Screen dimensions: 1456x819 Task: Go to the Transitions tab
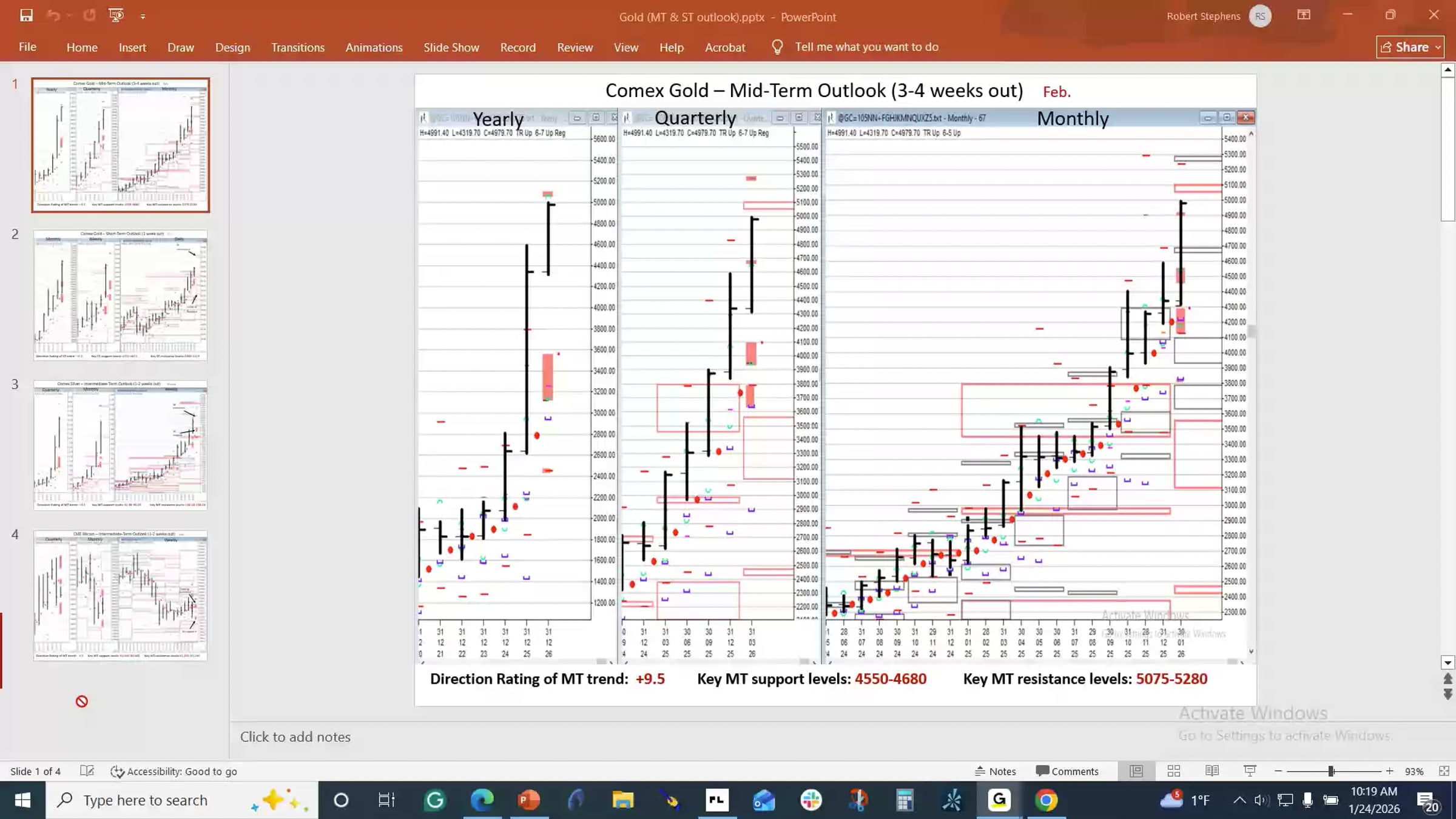point(297,47)
